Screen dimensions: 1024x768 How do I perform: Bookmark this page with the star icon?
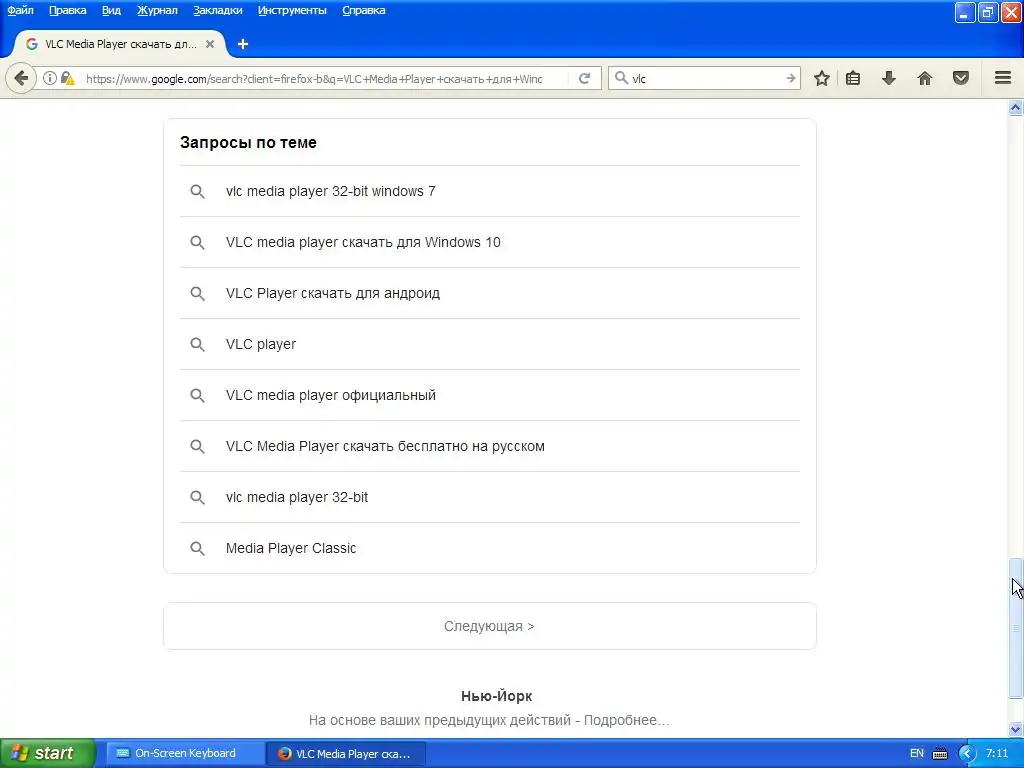pos(822,78)
